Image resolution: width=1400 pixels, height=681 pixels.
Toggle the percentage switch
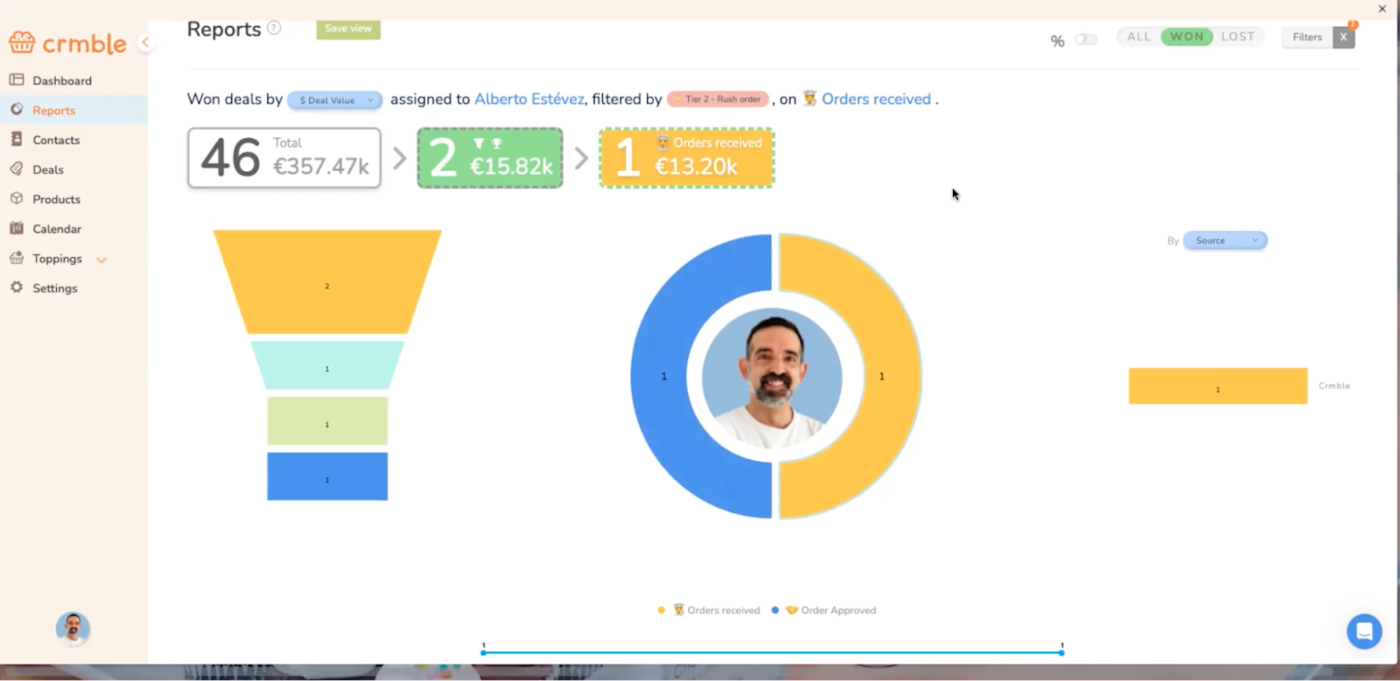pyautogui.click(x=1086, y=40)
